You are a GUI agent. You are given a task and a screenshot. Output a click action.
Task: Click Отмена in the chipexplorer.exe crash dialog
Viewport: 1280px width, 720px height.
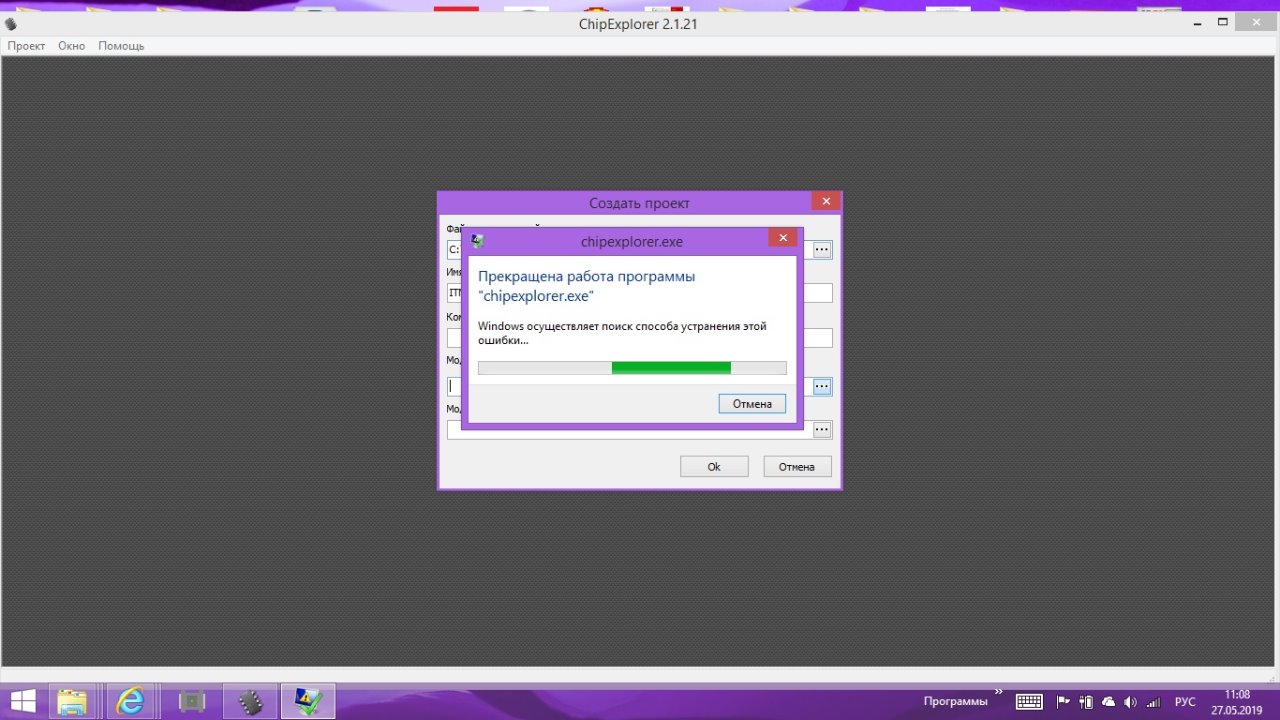click(x=752, y=404)
